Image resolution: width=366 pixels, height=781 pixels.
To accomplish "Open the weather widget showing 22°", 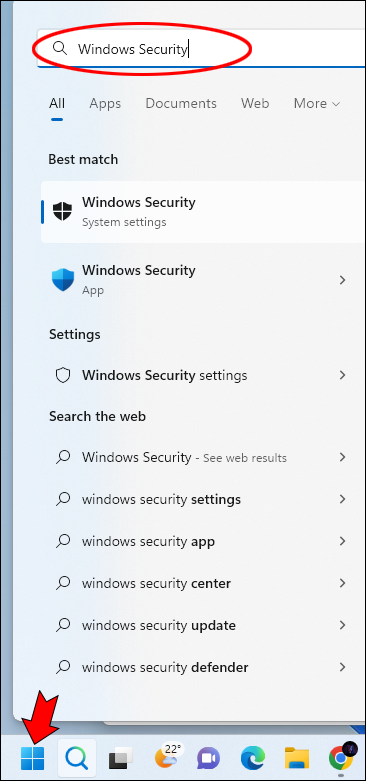I will point(166,757).
